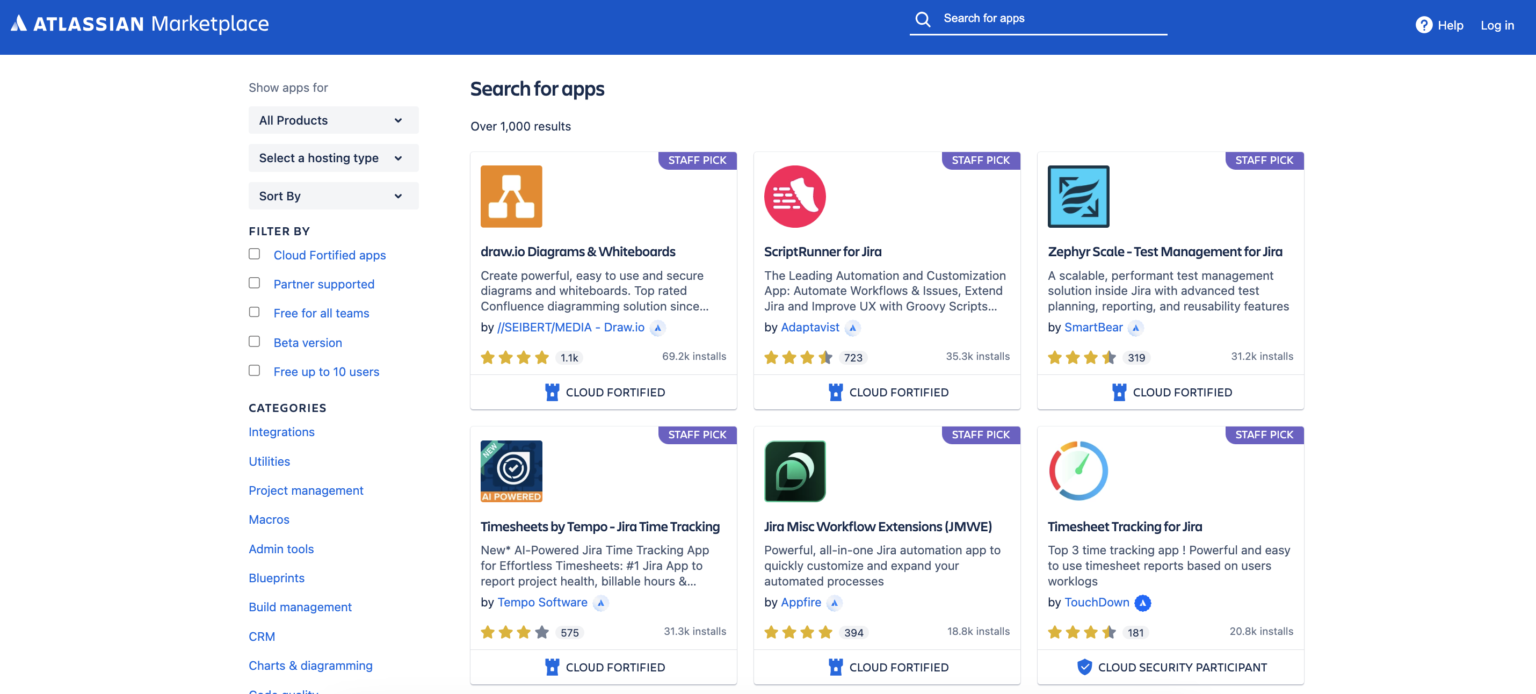Click the Zephyr Scale - Test Management title
Image resolution: width=1536 pixels, height=694 pixels.
click(x=1165, y=252)
